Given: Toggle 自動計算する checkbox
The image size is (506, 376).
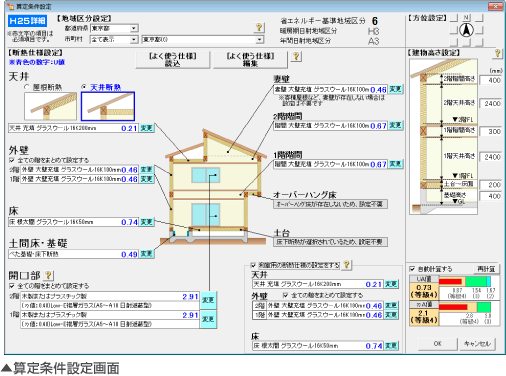Looking at the screenshot, I should pos(412,269).
